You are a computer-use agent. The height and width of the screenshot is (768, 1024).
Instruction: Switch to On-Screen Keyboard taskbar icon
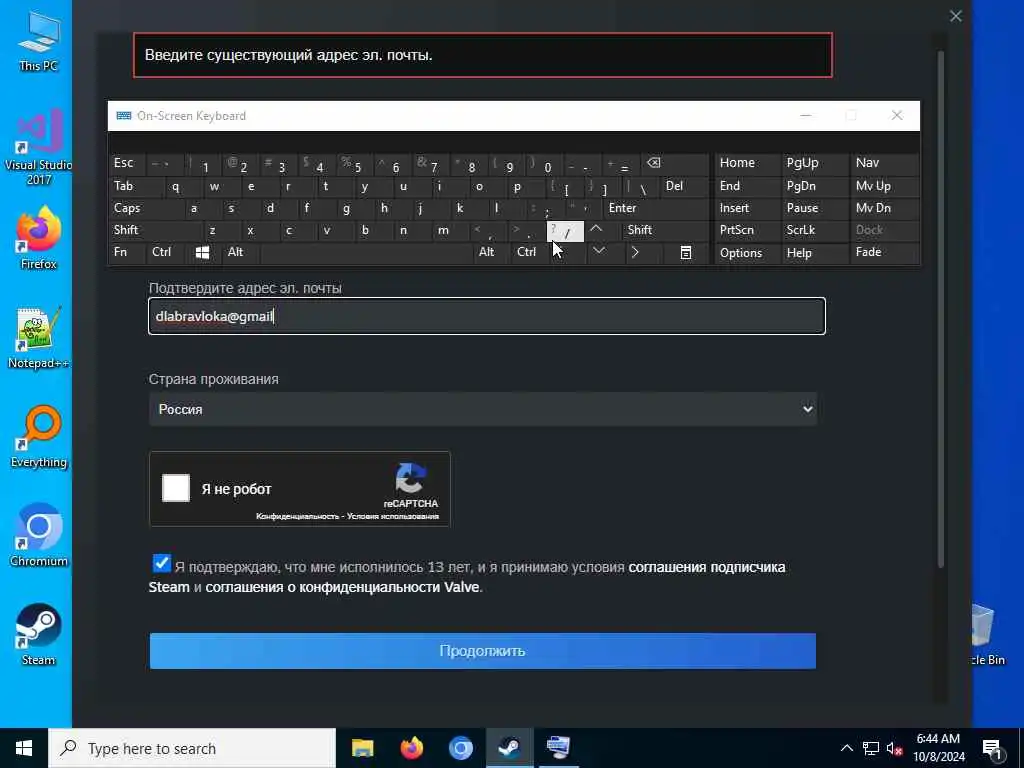click(x=558, y=748)
